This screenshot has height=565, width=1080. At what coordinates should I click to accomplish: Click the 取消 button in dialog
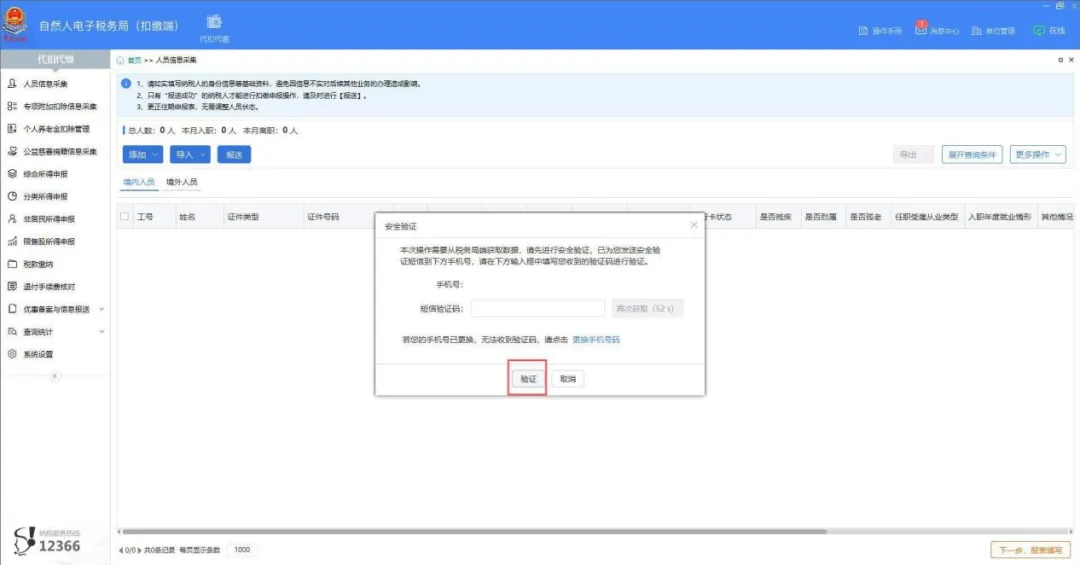pyautogui.click(x=568, y=379)
